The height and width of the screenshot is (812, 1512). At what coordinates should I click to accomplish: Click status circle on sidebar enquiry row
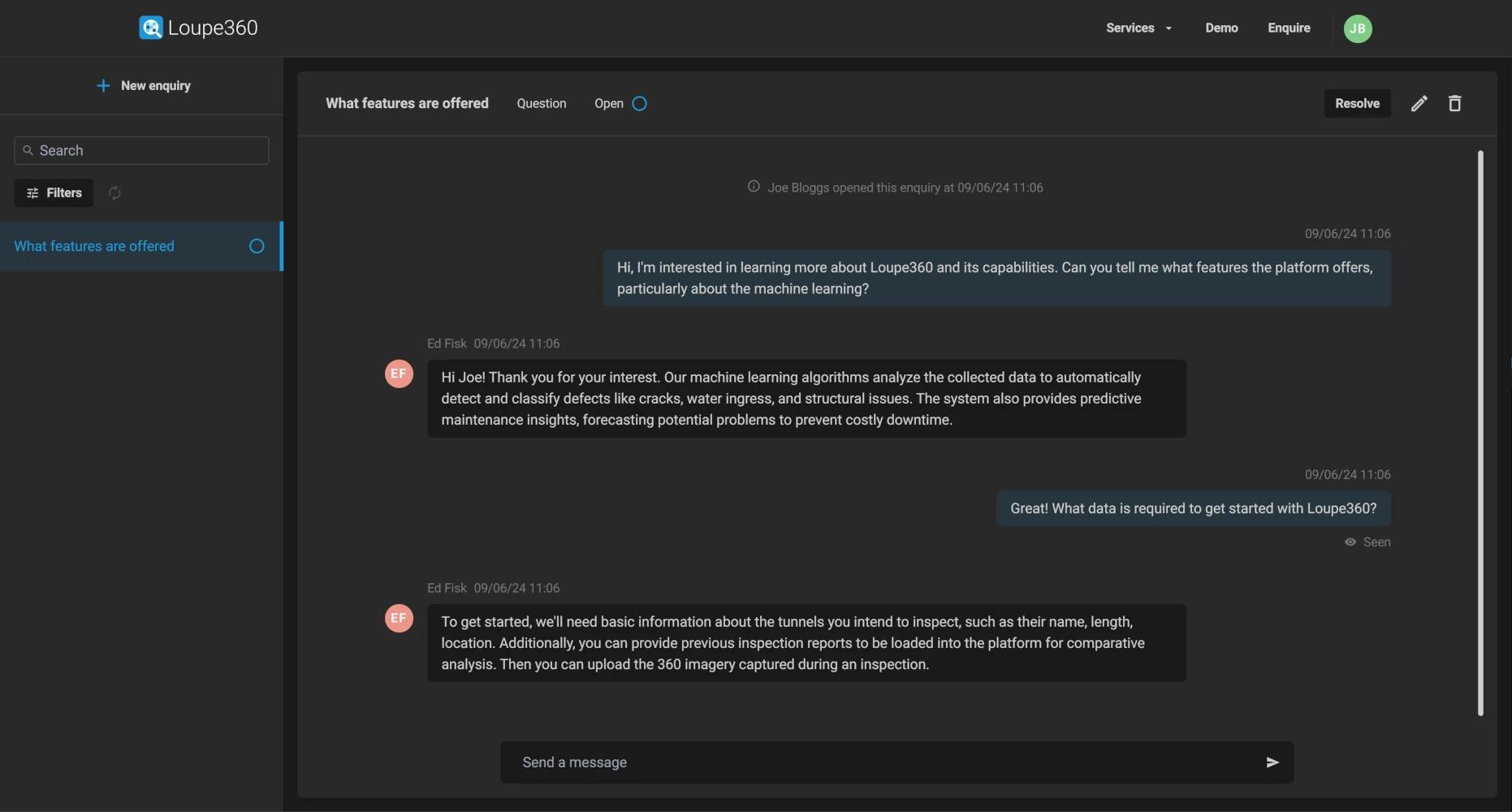tap(257, 246)
